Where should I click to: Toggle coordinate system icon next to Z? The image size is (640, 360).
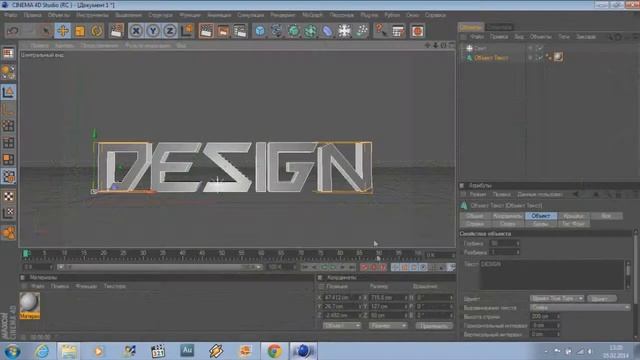click(187, 31)
